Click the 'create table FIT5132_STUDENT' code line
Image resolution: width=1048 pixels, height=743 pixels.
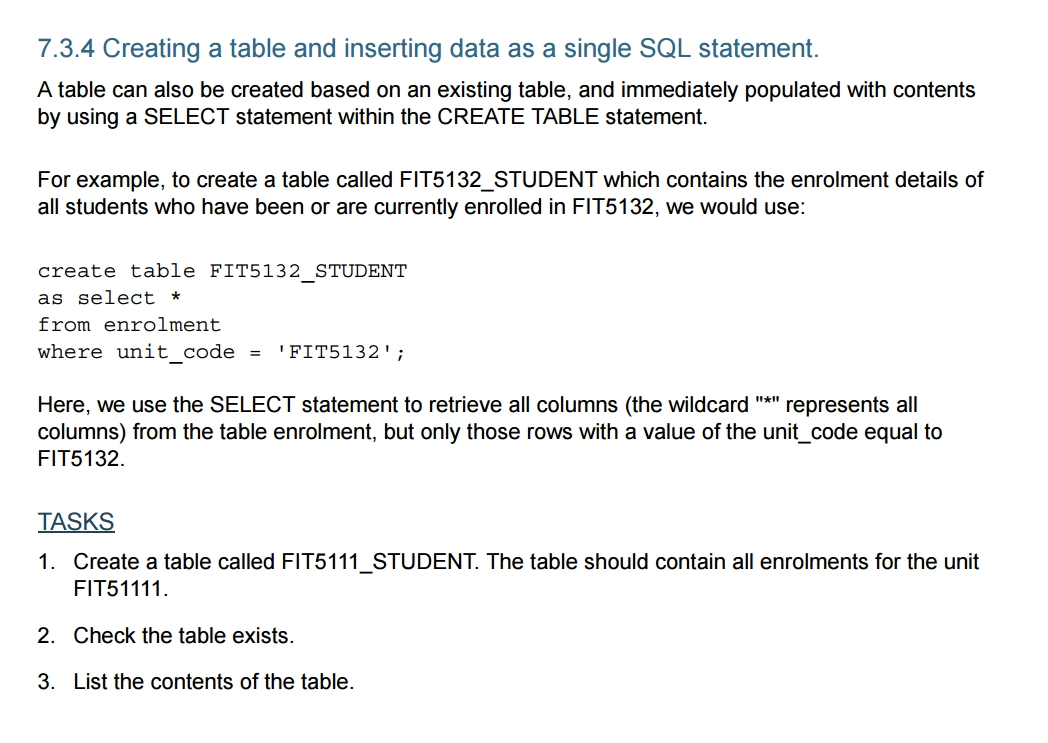pos(222,271)
